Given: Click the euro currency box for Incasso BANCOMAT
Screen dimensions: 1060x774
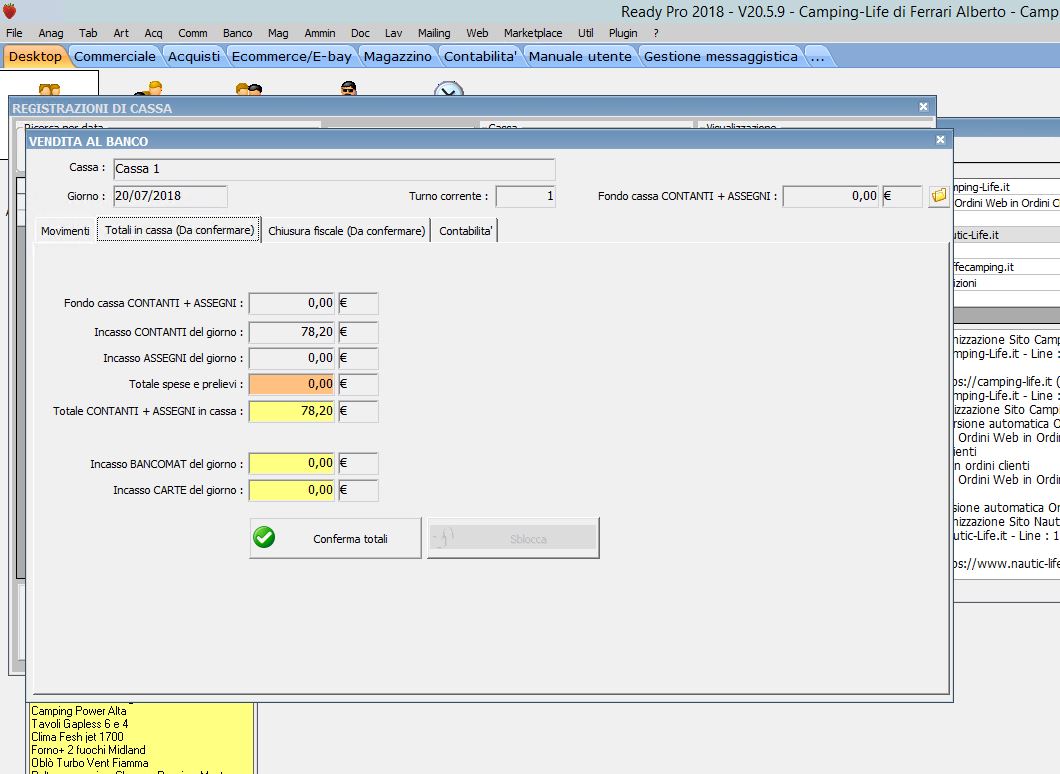Looking at the screenshot, I should [x=358, y=463].
